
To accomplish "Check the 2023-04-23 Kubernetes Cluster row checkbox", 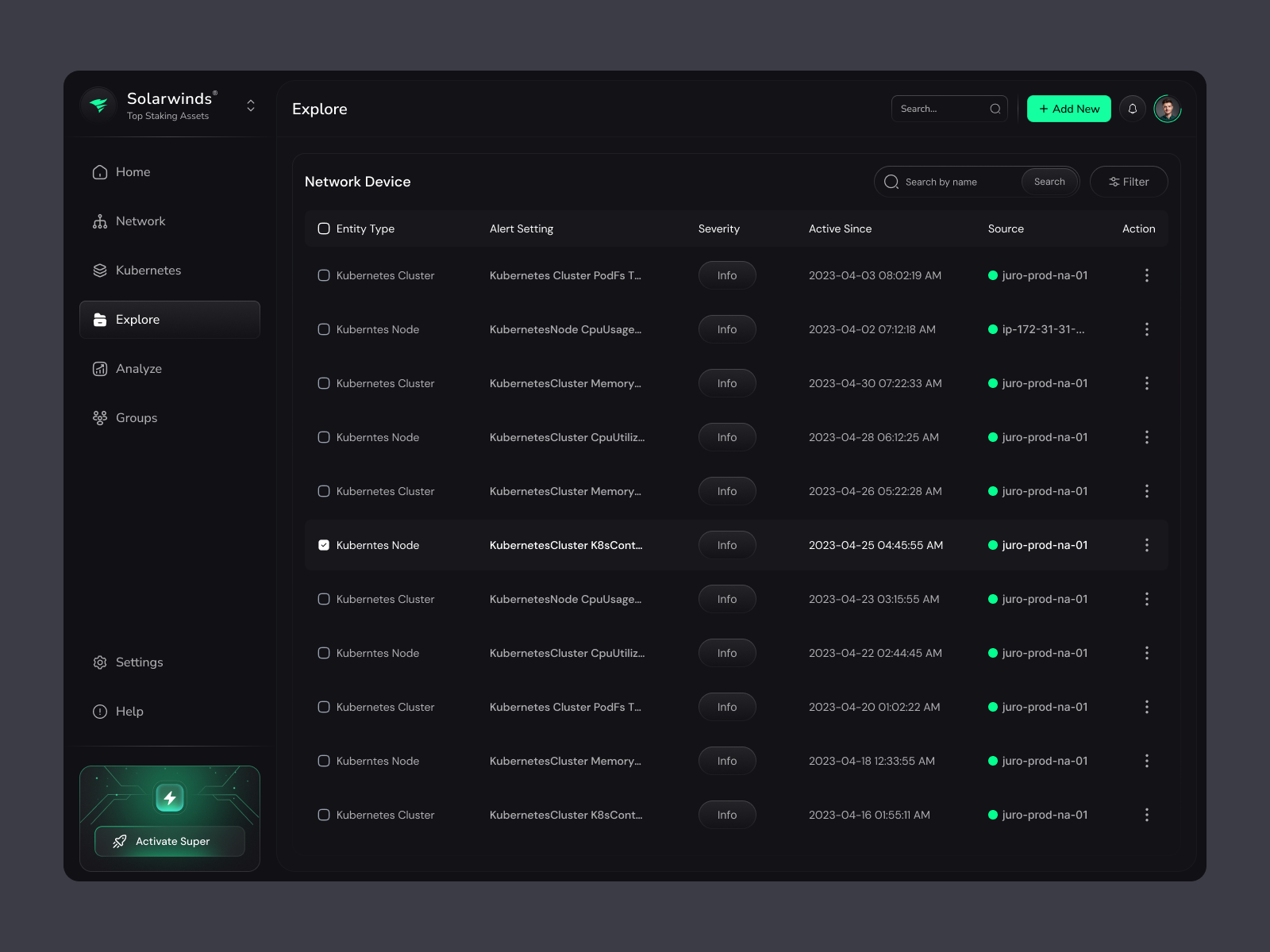I will [324, 599].
